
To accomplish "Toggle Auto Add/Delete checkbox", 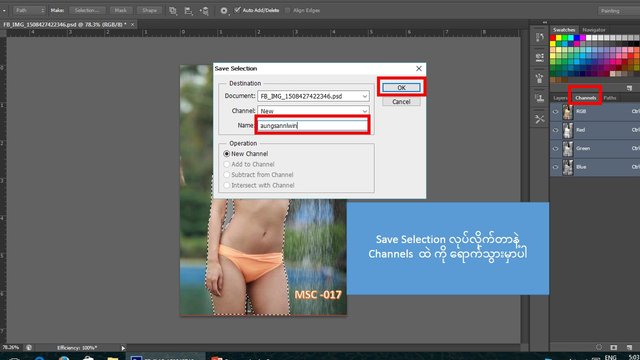I will [237, 10].
